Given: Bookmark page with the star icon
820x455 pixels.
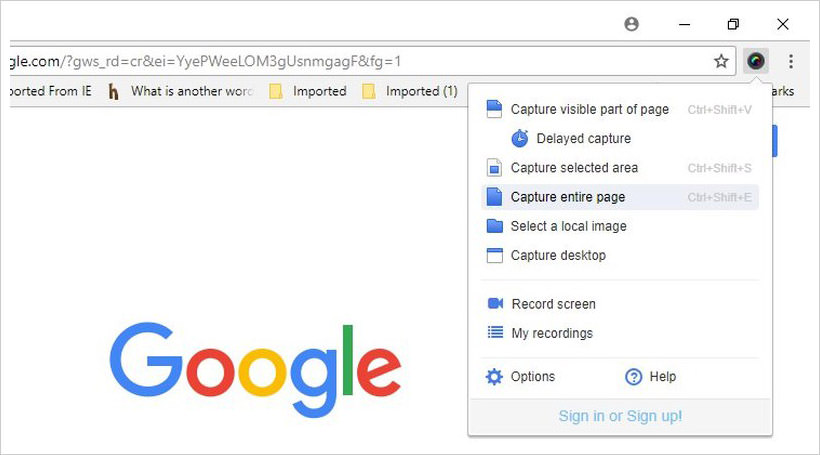Looking at the screenshot, I should tap(721, 61).
